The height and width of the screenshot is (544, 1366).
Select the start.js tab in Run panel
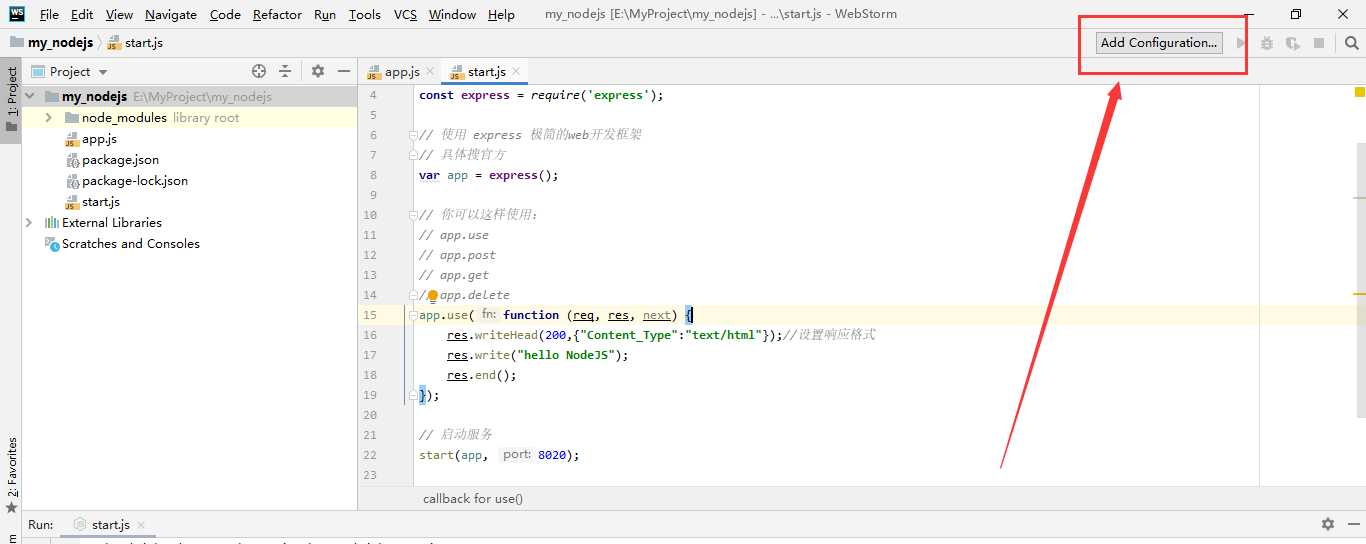coord(110,525)
